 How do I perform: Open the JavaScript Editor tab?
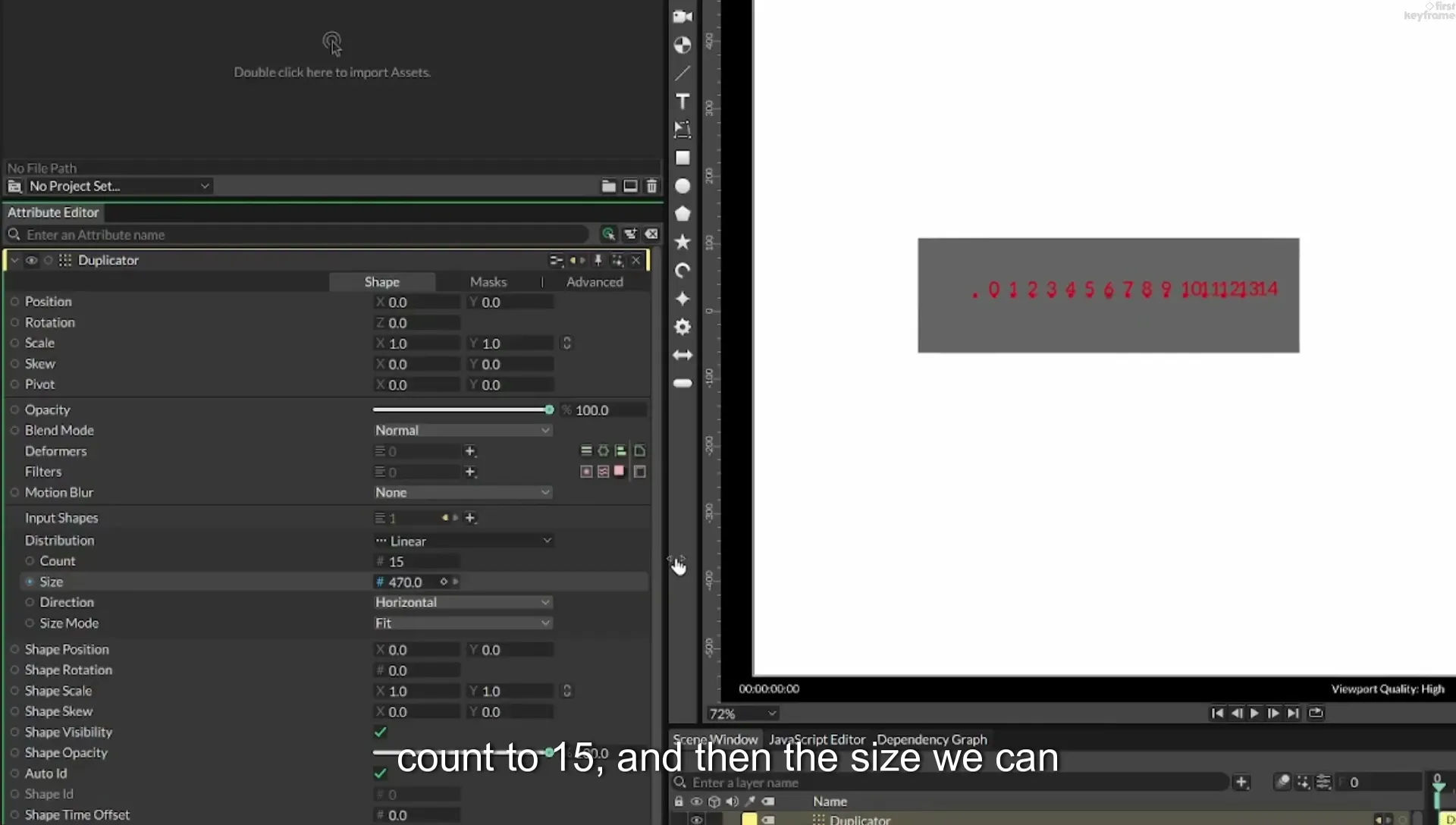click(817, 739)
